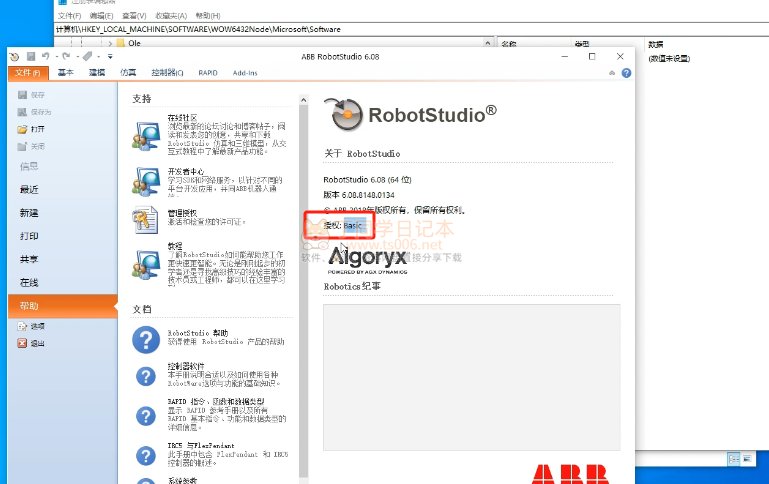Switch to the RAPID ribbon tab
The width and height of the screenshot is (769, 484).
click(208, 73)
